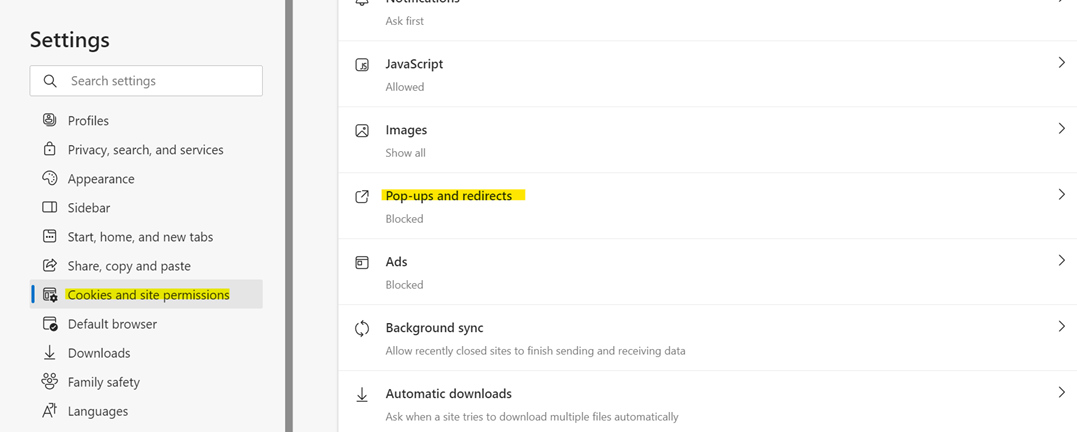Click the Ads permission icon
Viewport: 1077px width, 432px height.
362,263
